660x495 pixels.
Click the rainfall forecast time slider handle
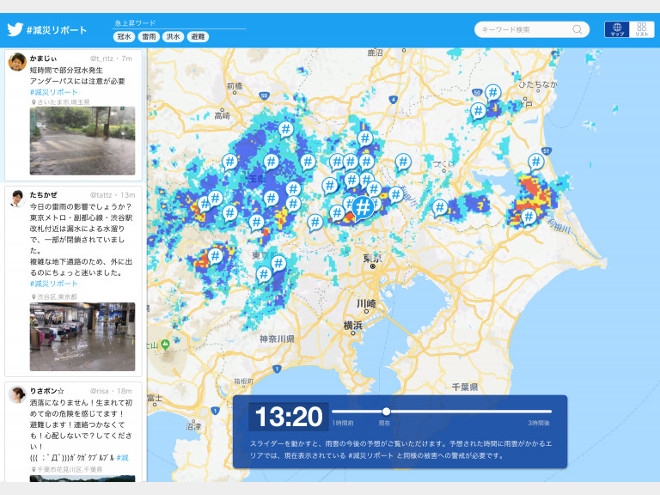386,411
